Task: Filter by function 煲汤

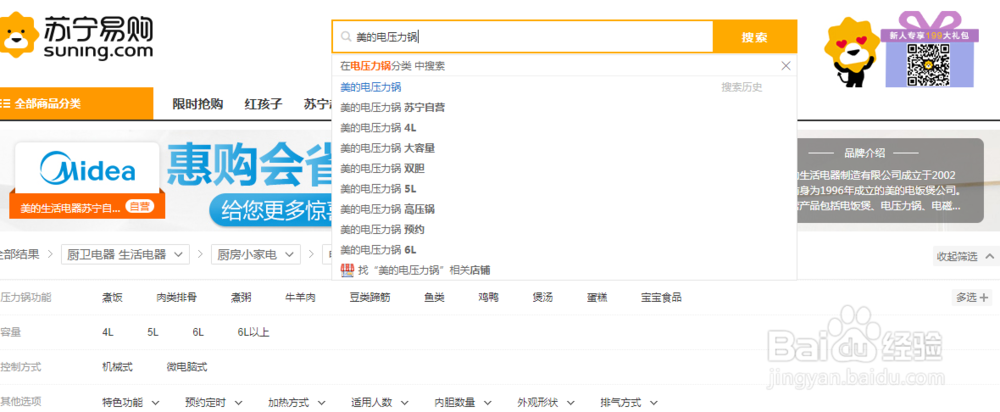Action: click(543, 297)
